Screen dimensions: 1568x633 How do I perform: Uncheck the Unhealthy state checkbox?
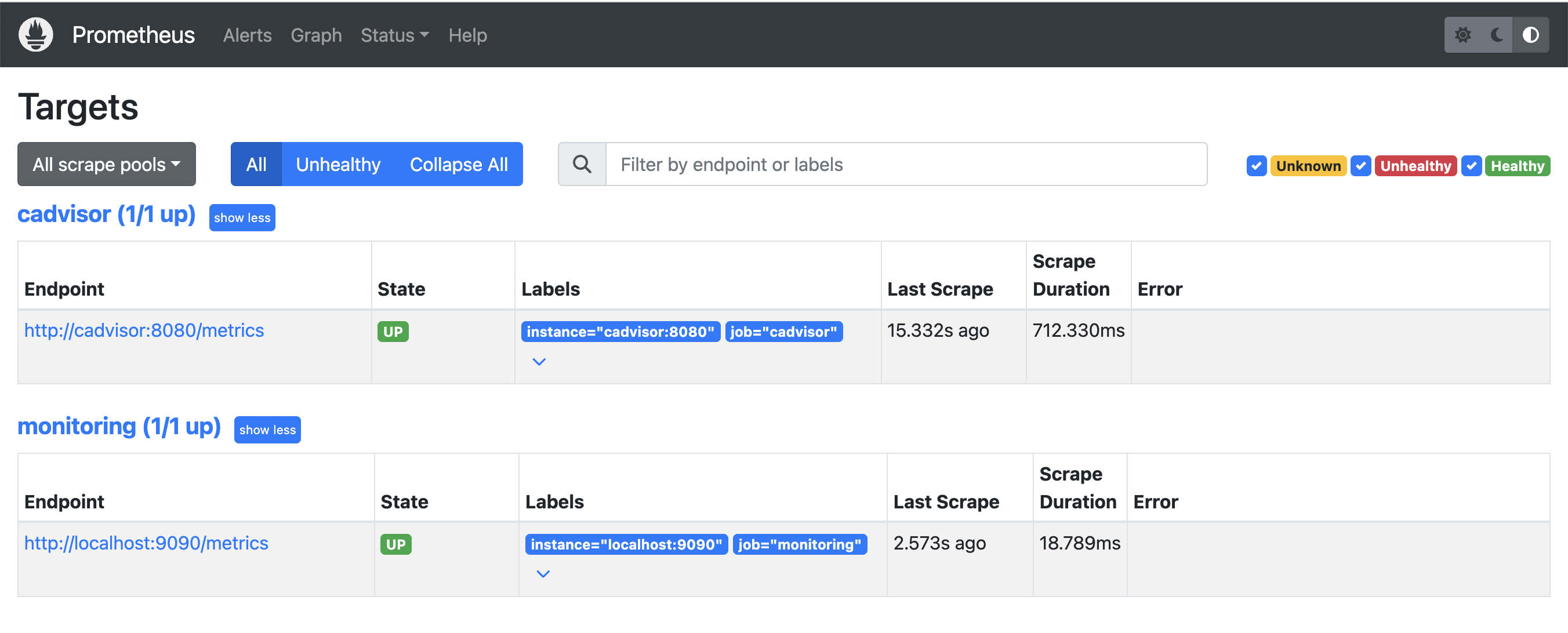(x=1360, y=166)
